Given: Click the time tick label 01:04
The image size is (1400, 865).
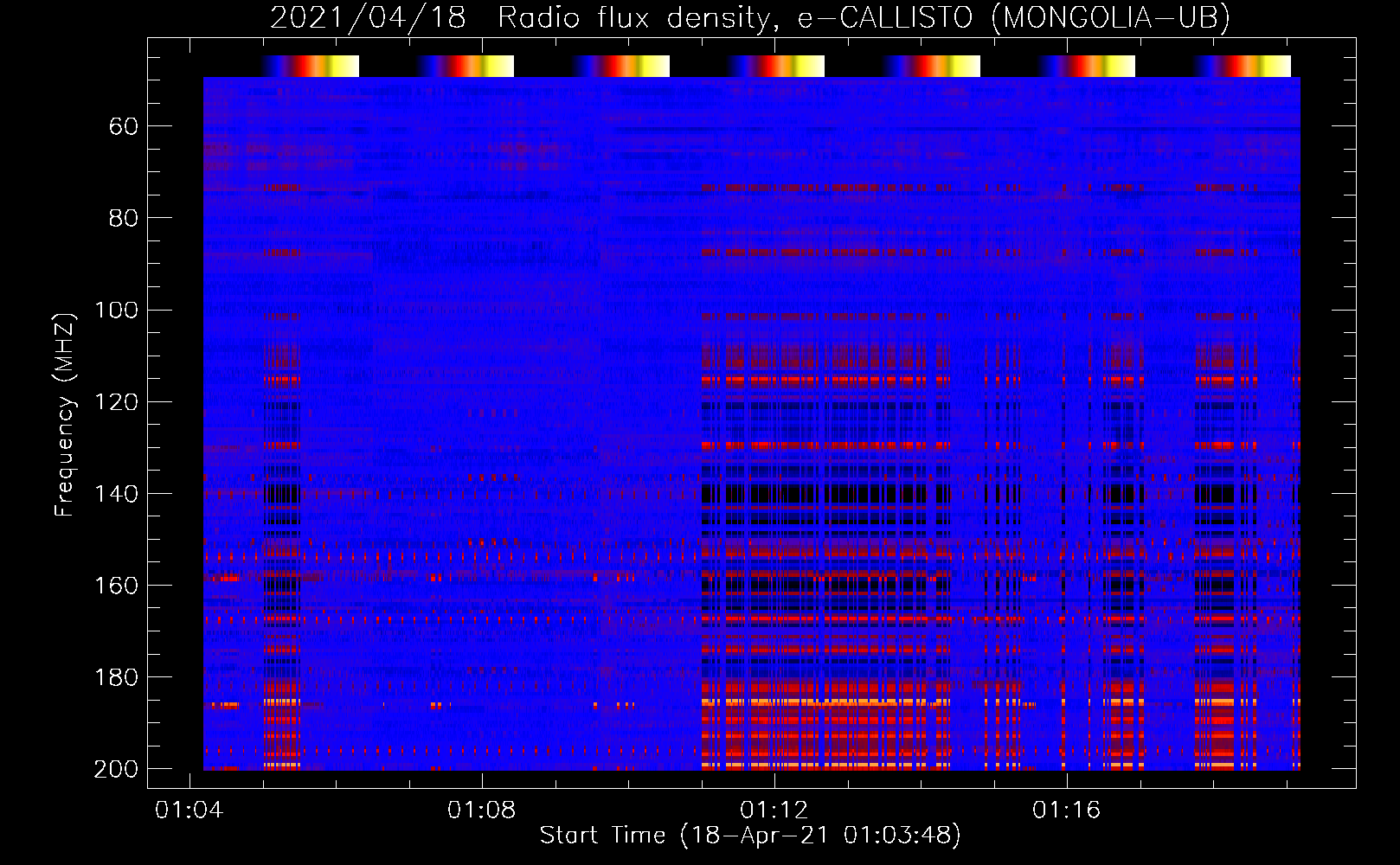Looking at the screenshot, I should 189,811.
